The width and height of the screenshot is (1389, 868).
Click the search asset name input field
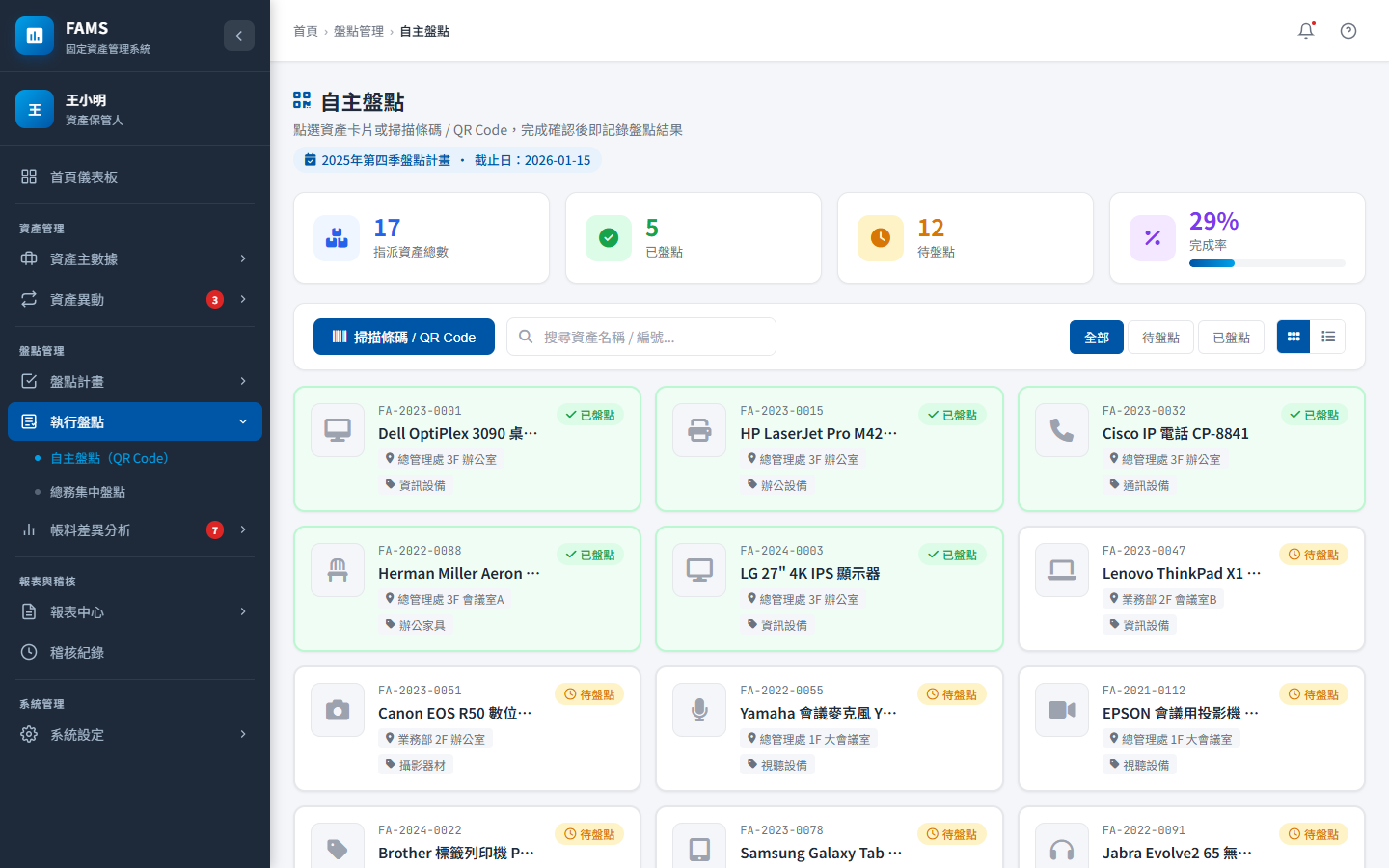click(651, 337)
